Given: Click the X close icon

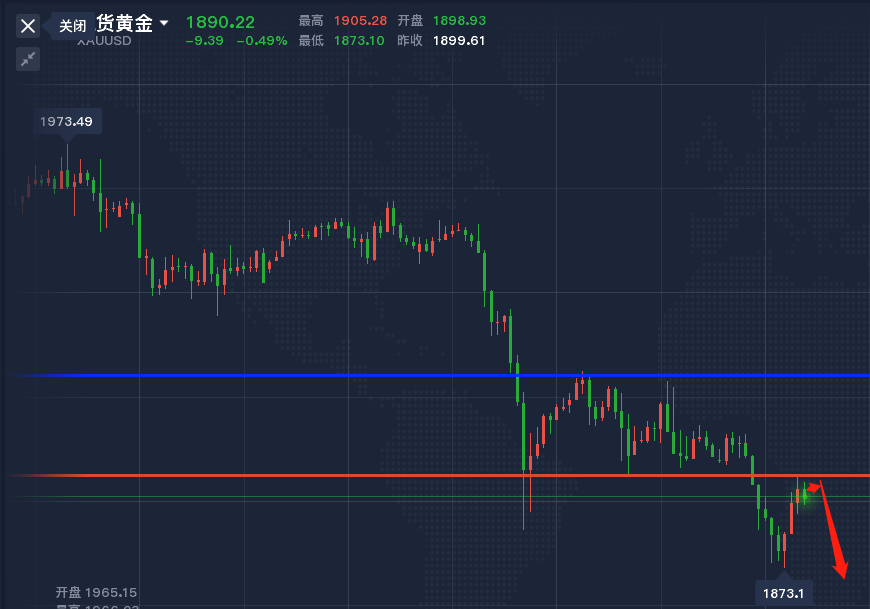Looking at the screenshot, I should pos(28,26).
